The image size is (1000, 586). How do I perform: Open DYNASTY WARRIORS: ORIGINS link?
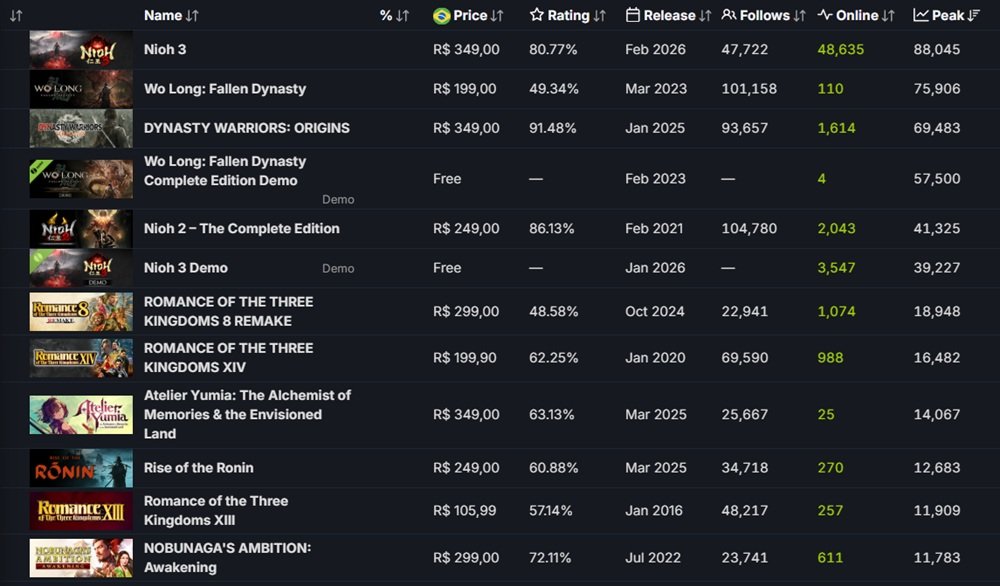click(x=246, y=128)
